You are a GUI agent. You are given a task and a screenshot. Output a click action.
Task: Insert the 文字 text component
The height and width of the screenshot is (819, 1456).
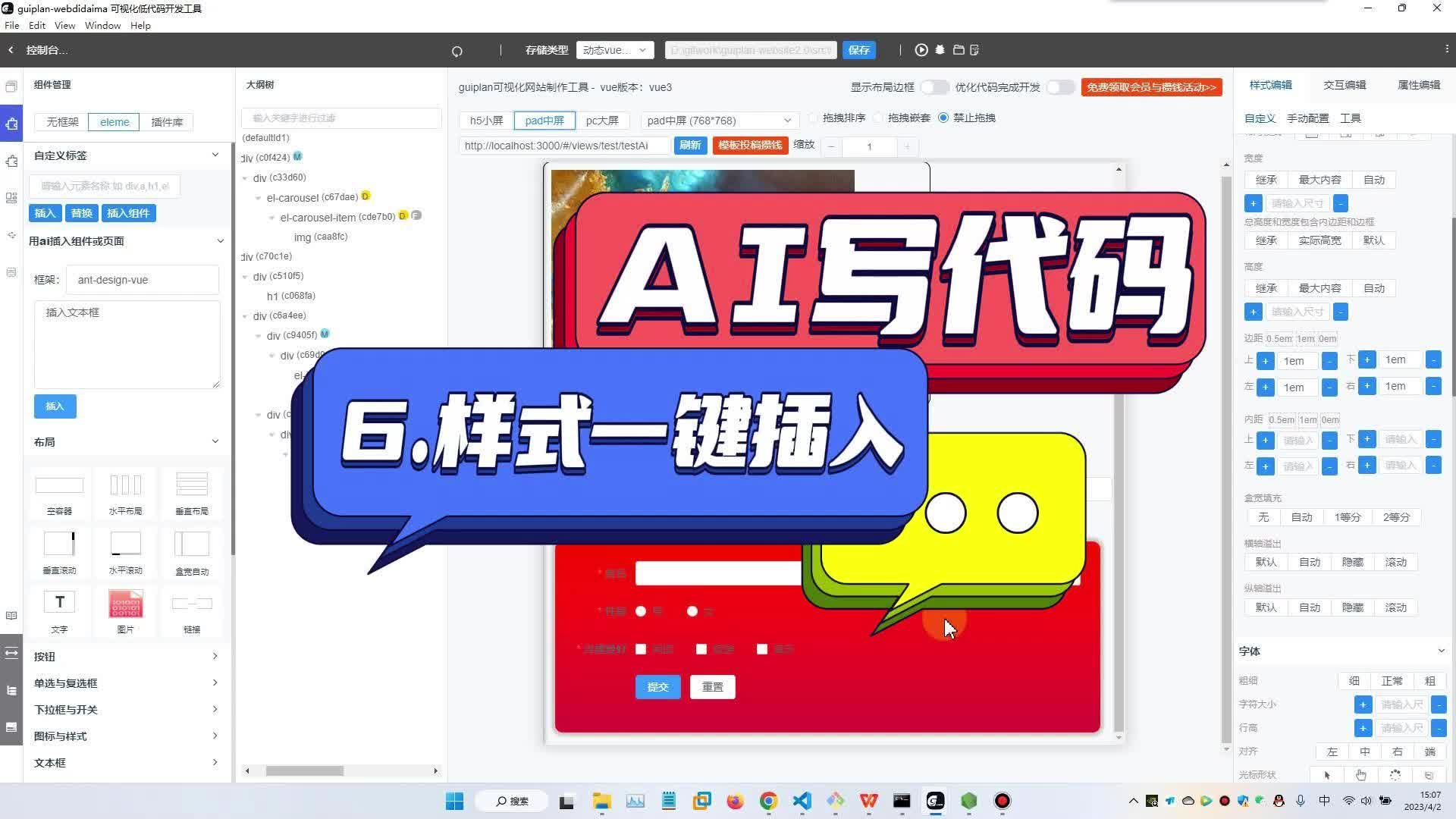pos(59,613)
